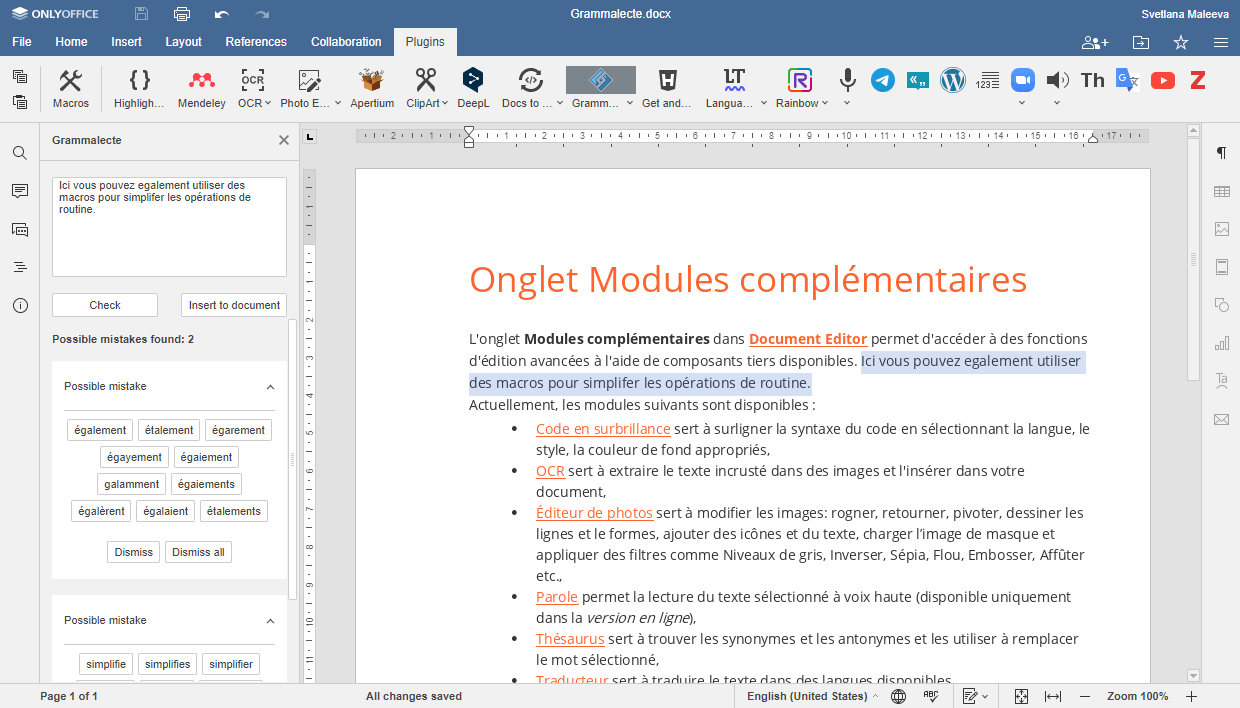Open the Comments sidebar panel
This screenshot has height=708, width=1240.
20,191
